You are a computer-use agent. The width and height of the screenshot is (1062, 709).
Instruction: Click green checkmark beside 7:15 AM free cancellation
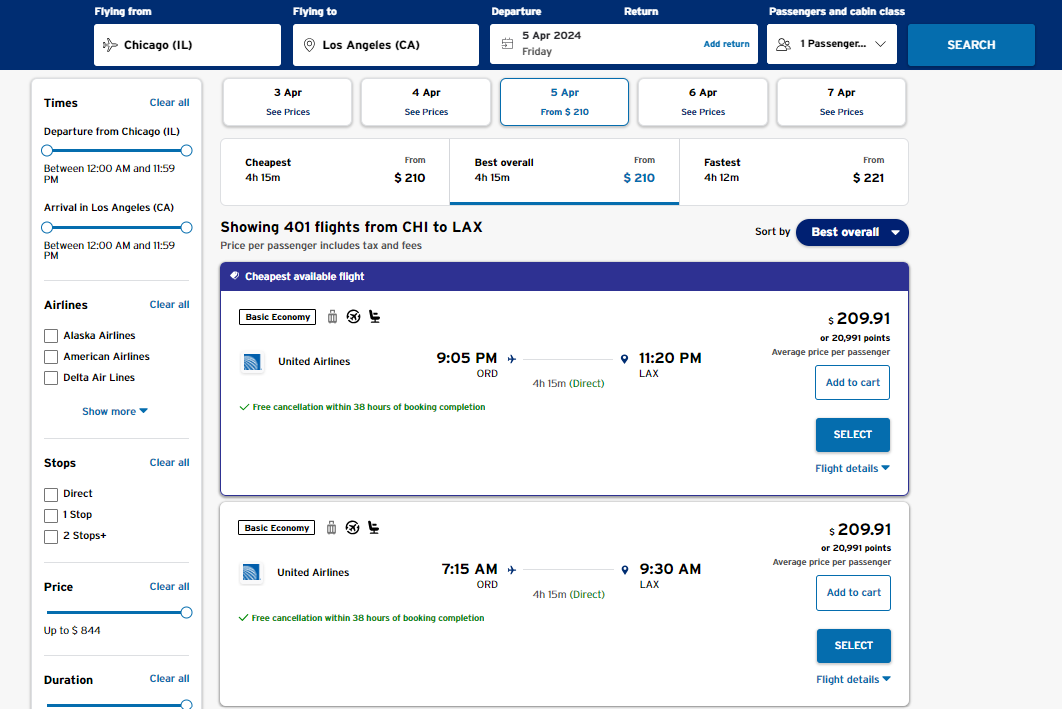[x=243, y=618]
